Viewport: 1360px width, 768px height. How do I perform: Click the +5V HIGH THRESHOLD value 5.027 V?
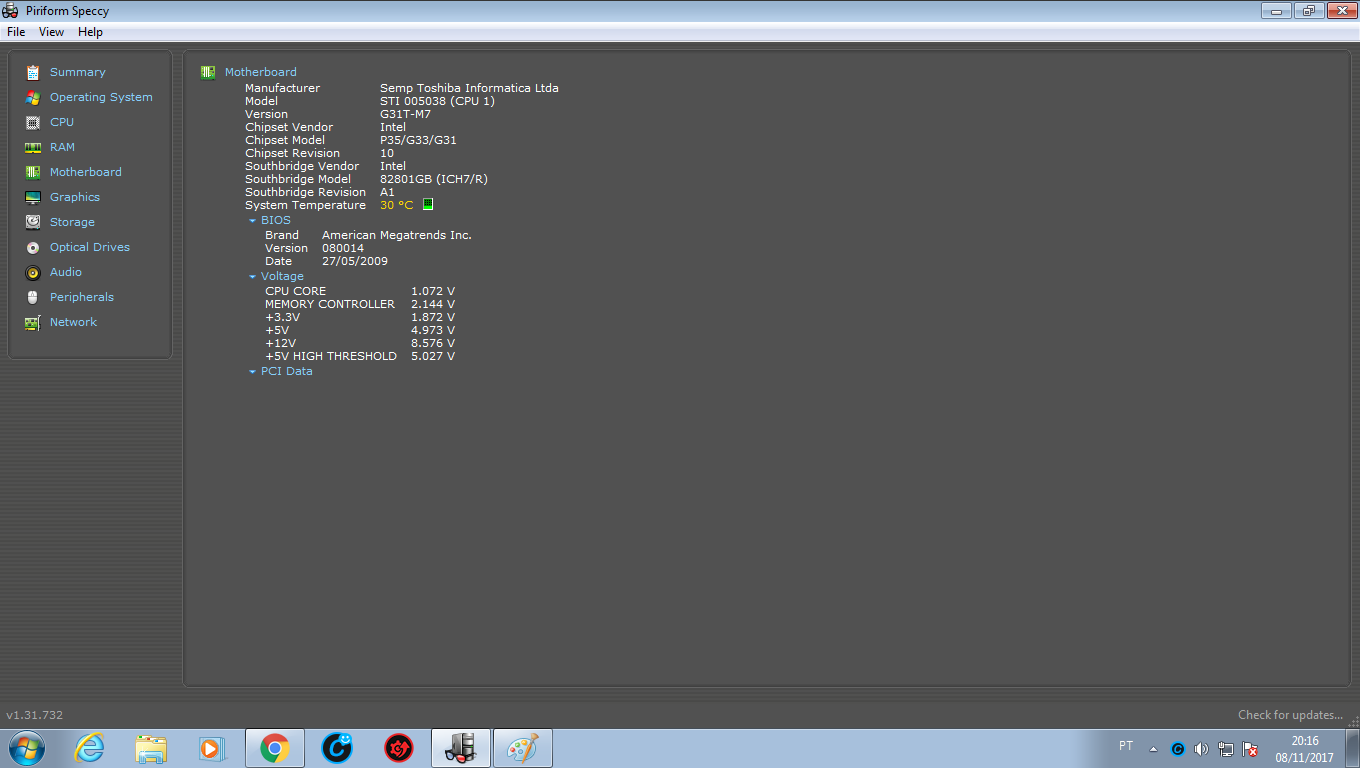(x=433, y=356)
